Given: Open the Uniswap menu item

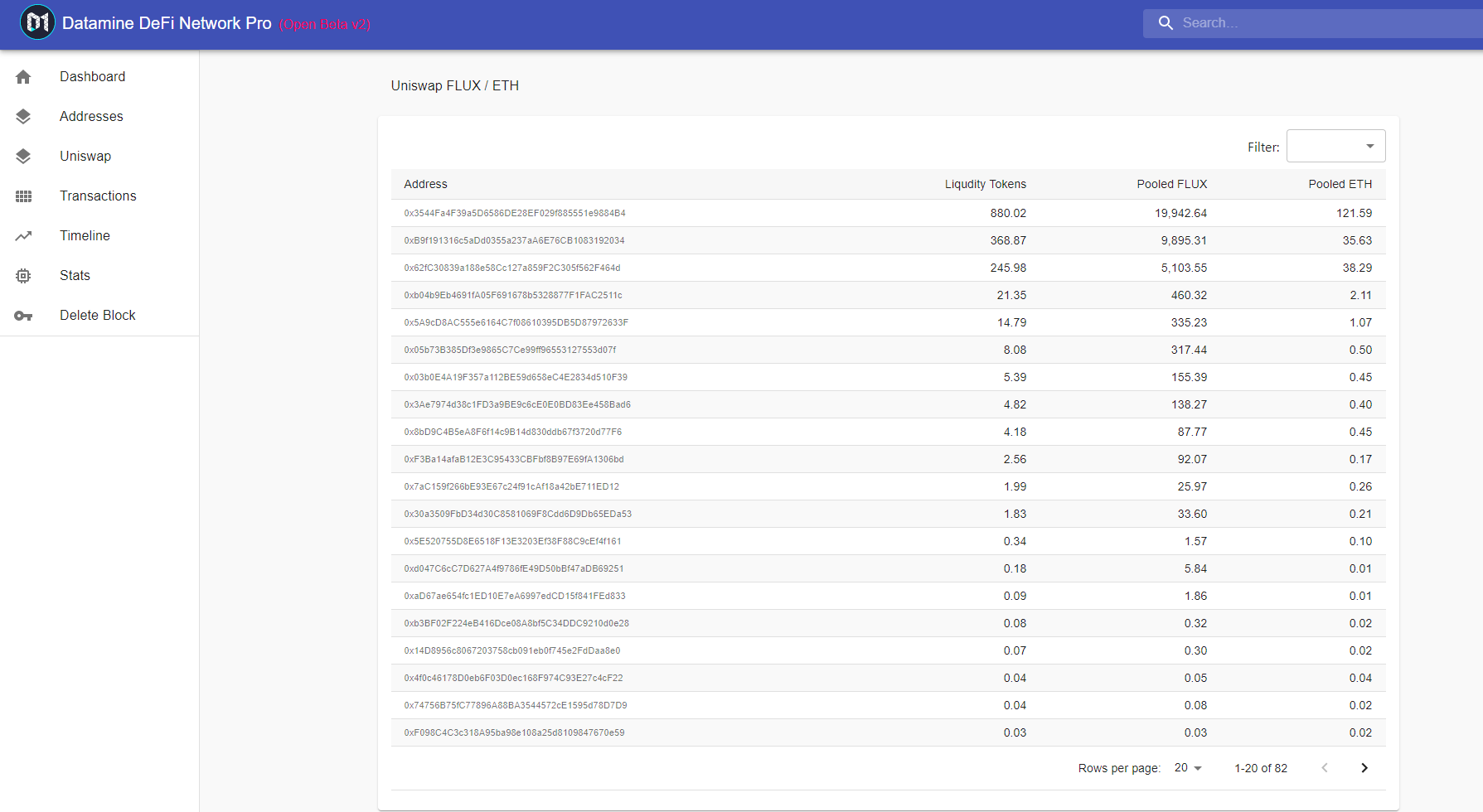Looking at the screenshot, I should point(99,157).
